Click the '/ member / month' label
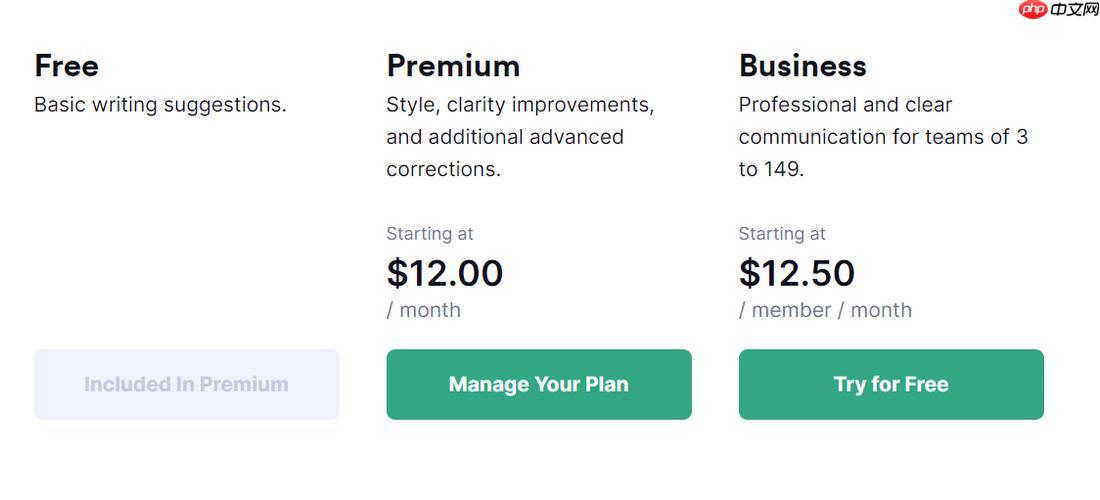1100x500 pixels. pyautogui.click(x=825, y=310)
